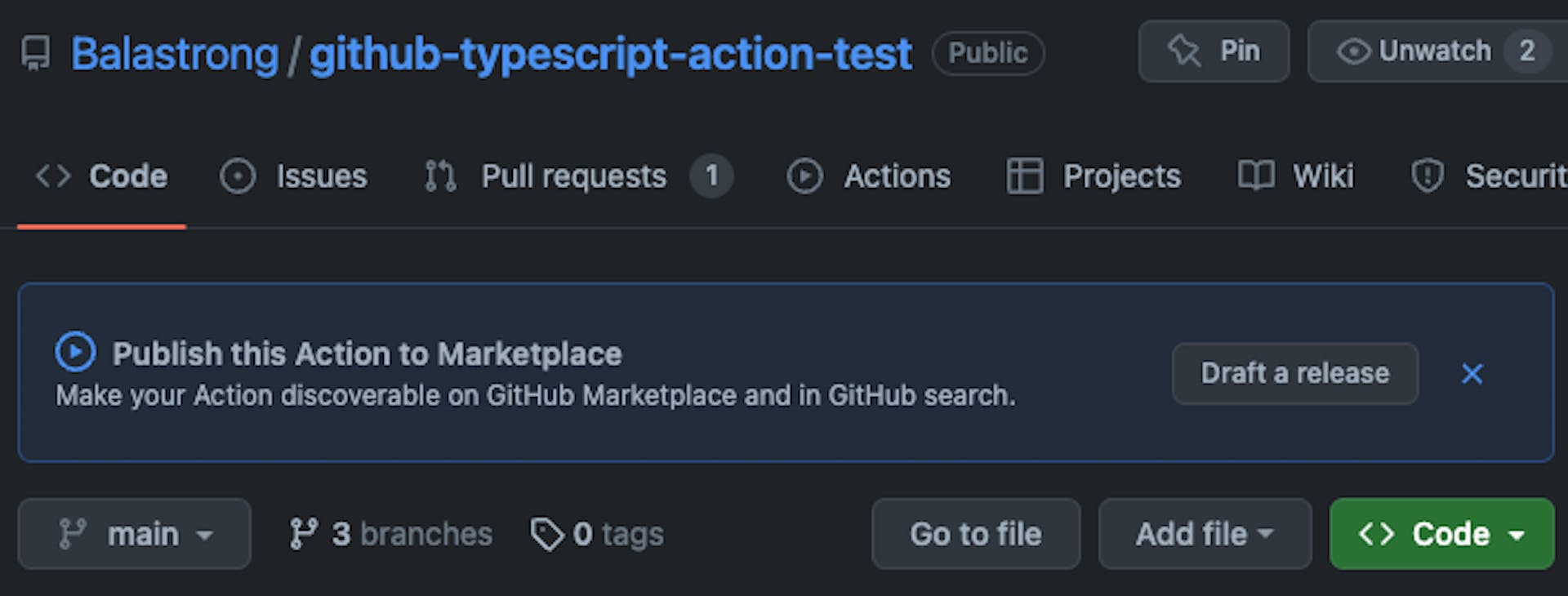This screenshot has width=1568, height=596.
Task: Go to the Actions tab
Action: (869, 176)
